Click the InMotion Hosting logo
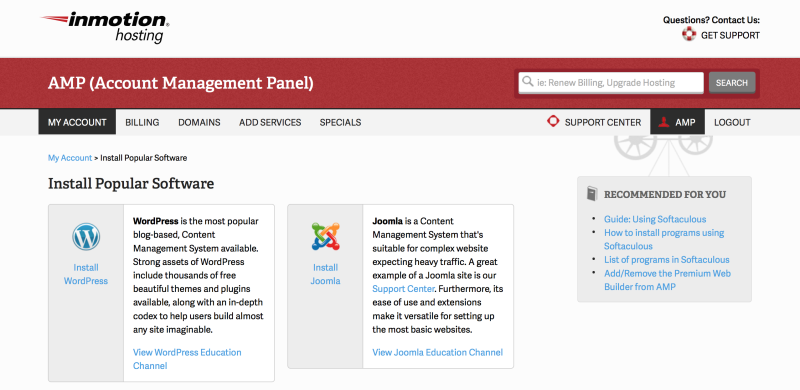 click(106, 28)
